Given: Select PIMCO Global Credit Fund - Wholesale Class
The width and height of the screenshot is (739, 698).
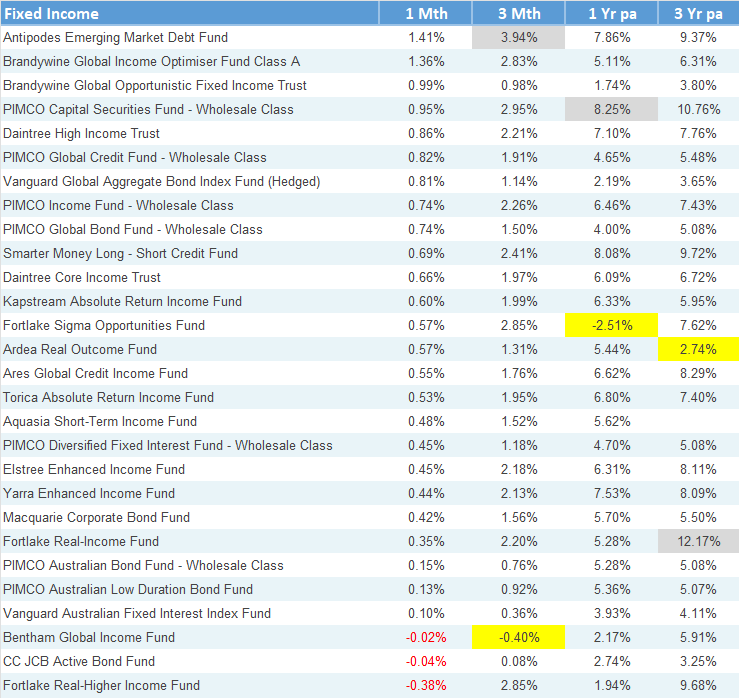Looking at the screenshot, I should point(135,157).
